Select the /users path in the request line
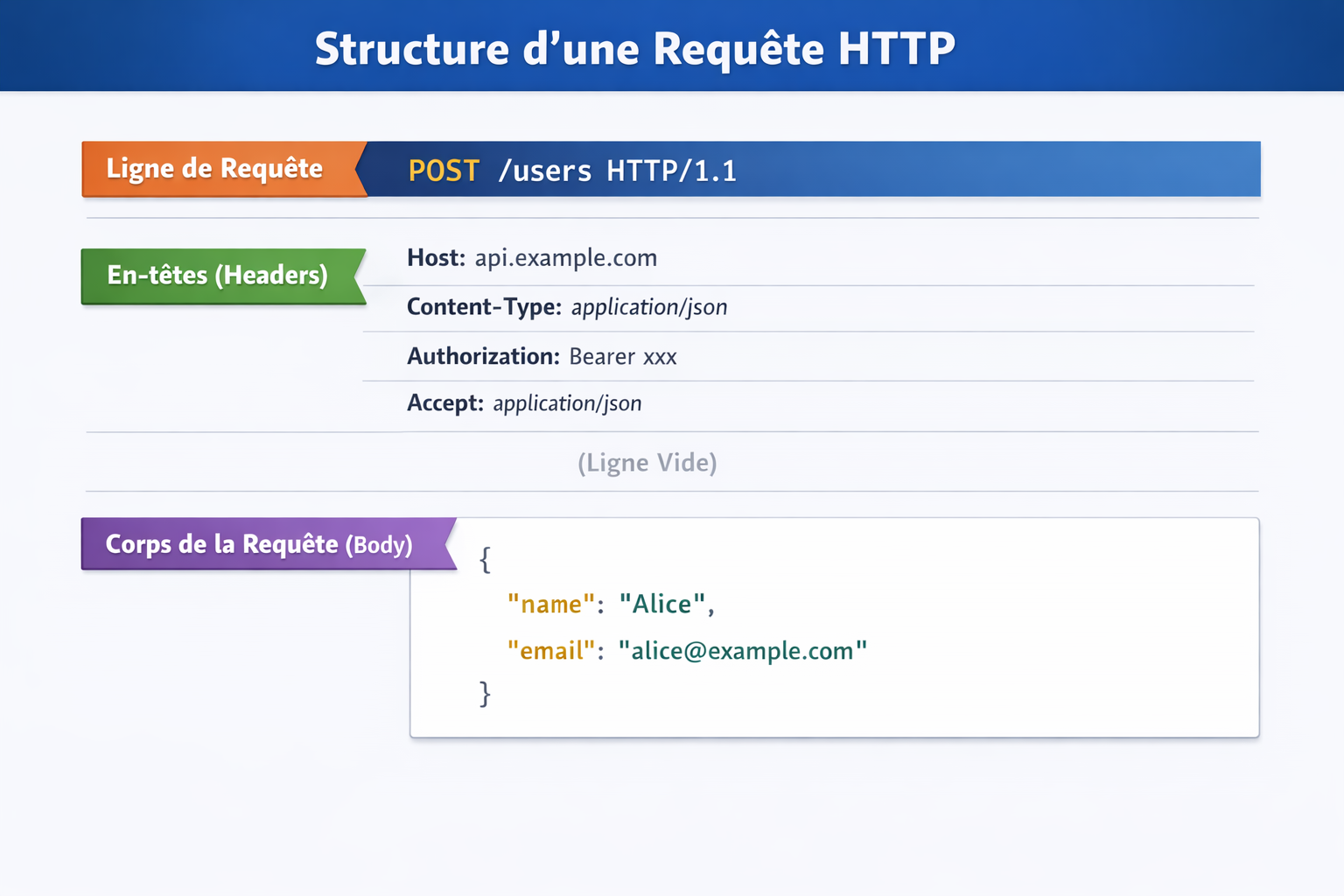 click(547, 171)
